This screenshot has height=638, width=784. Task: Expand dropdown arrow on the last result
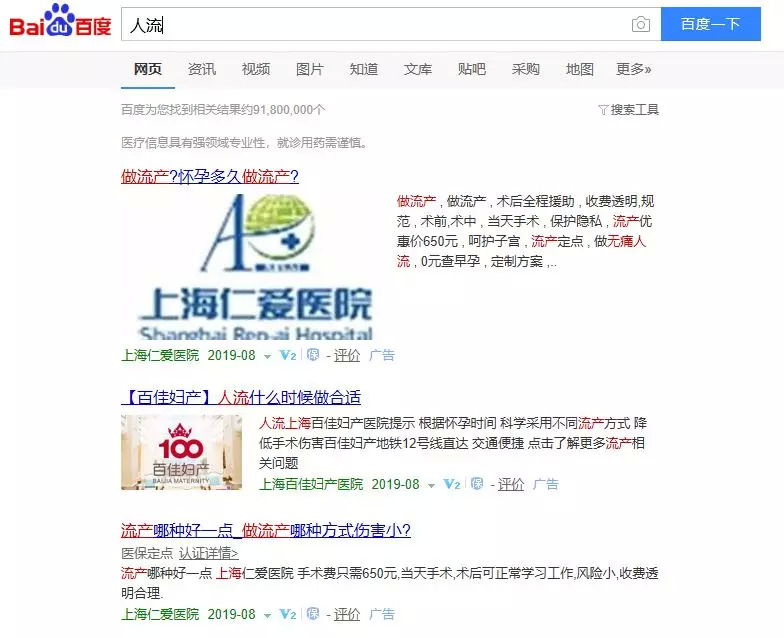pyautogui.click(x=268, y=616)
